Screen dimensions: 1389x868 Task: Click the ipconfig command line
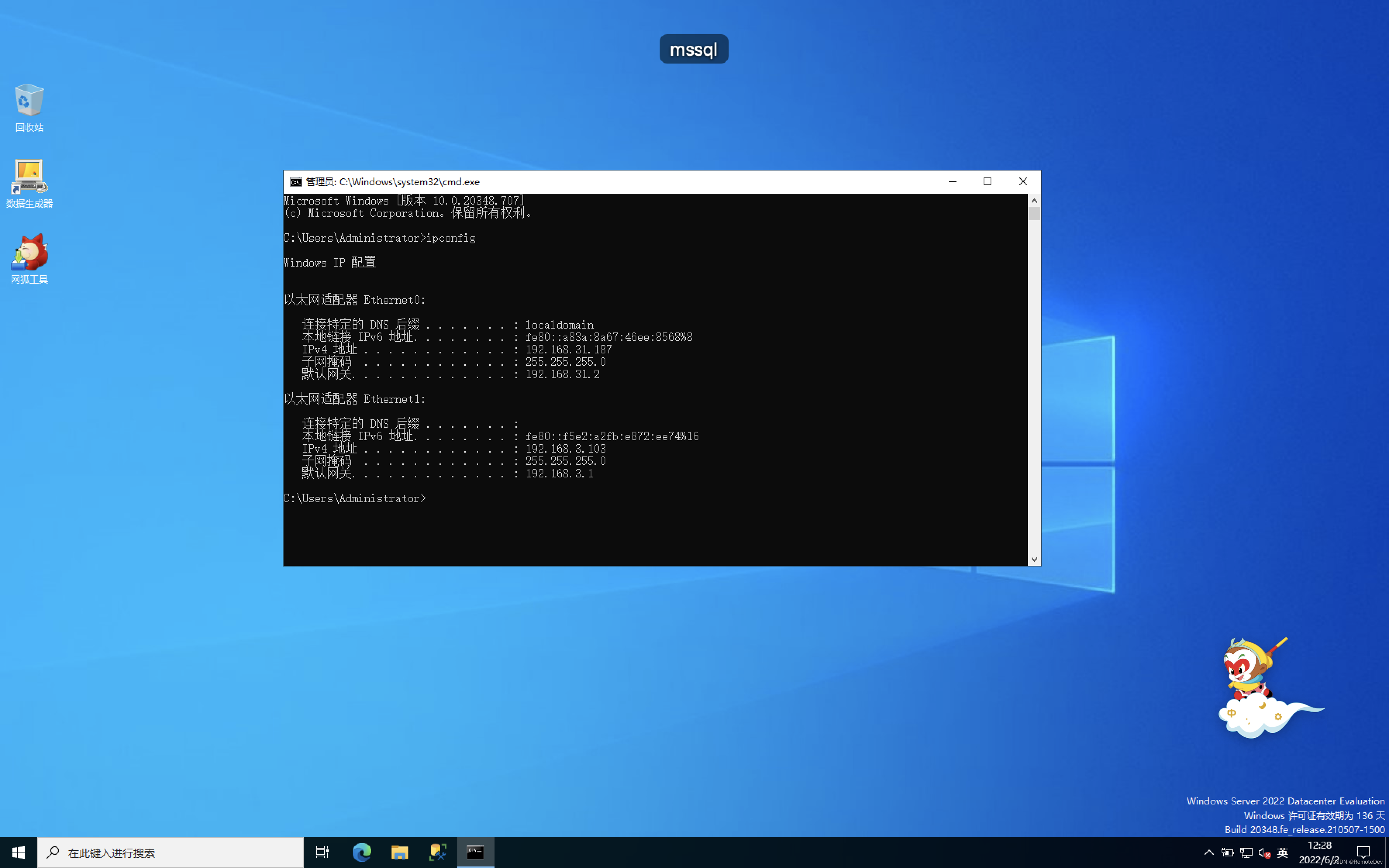point(379,238)
